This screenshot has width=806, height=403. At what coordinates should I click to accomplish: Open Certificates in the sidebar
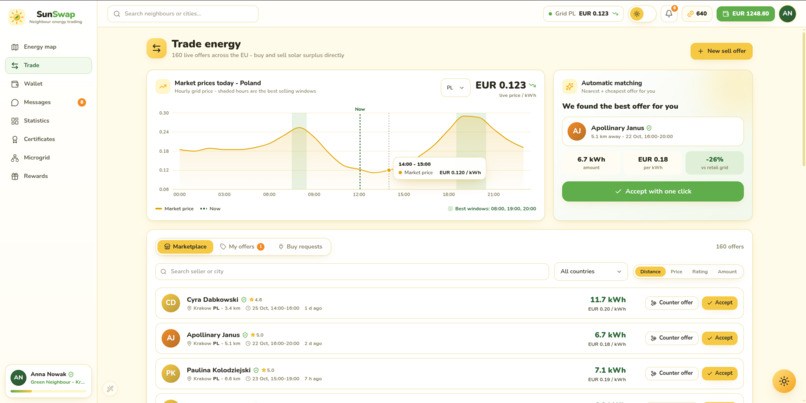pyautogui.click(x=48, y=139)
